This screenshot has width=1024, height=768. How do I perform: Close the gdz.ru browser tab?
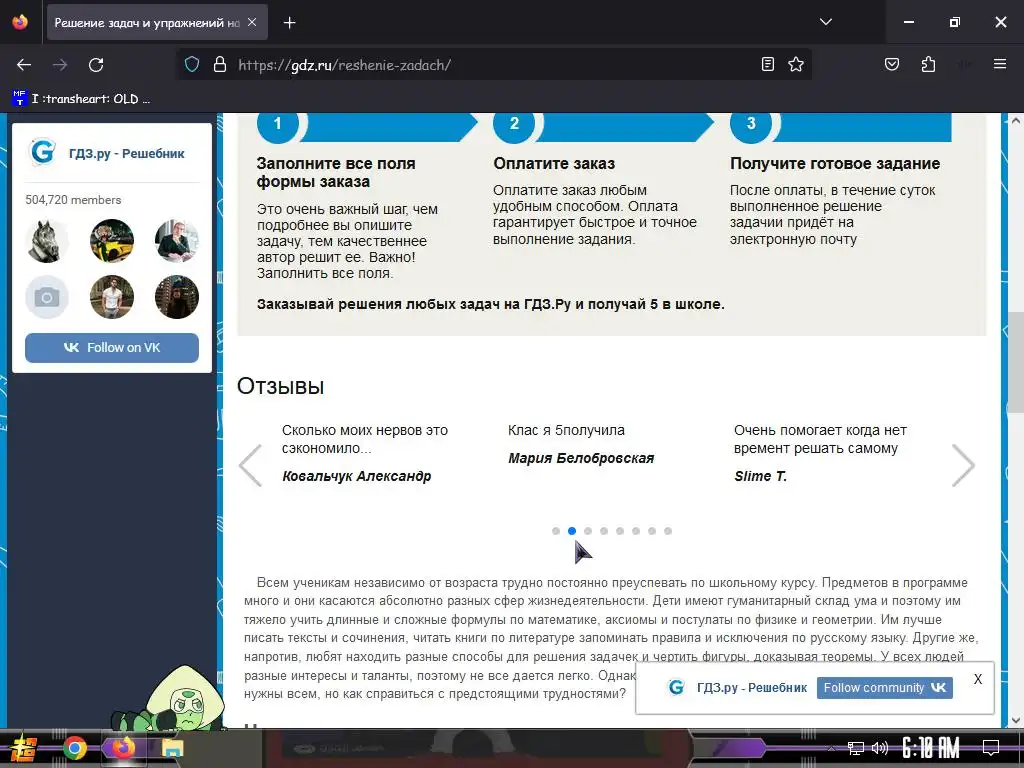[252, 22]
